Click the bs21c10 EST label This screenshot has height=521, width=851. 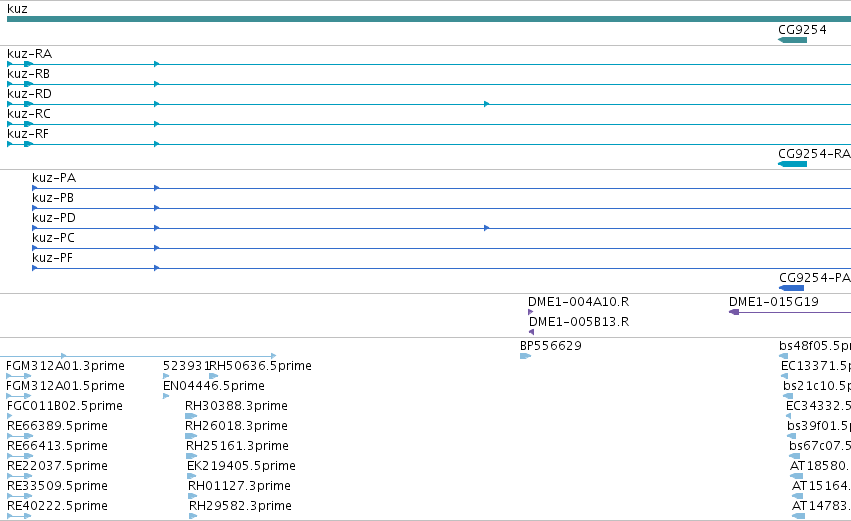817,386
